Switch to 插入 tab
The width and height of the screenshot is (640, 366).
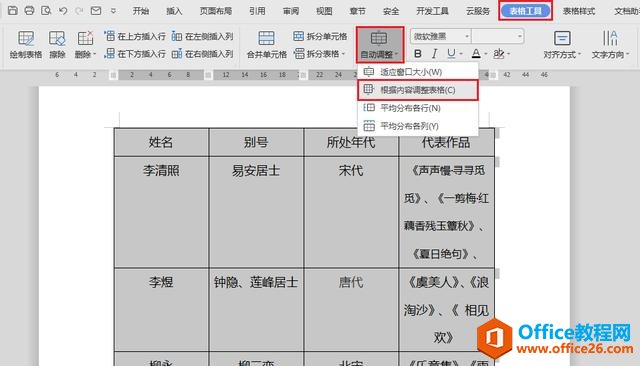pos(174,11)
